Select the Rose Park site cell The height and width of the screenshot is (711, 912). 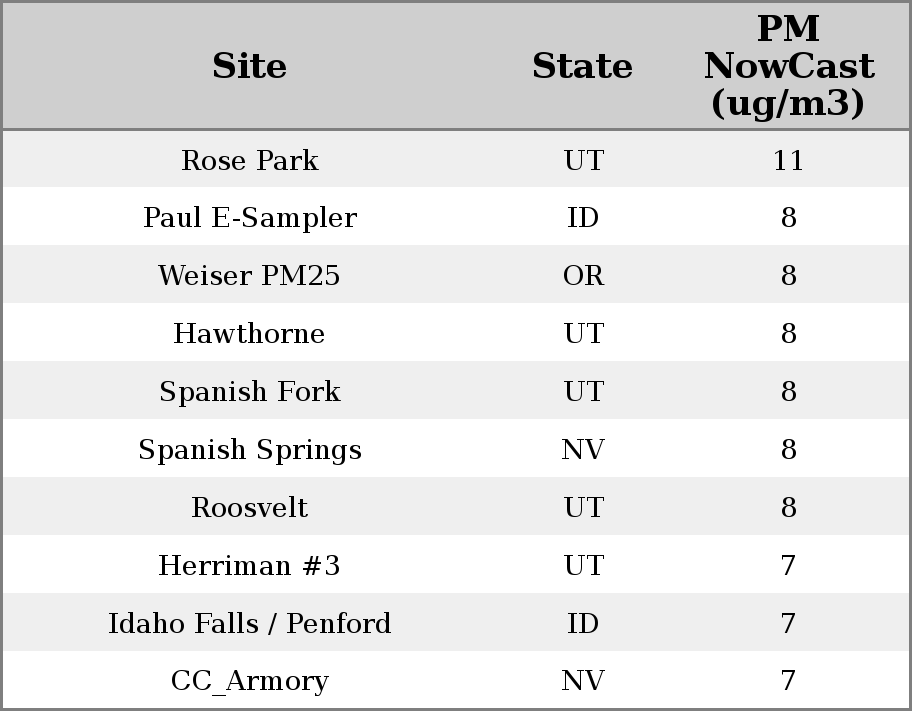[x=250, y=161]
